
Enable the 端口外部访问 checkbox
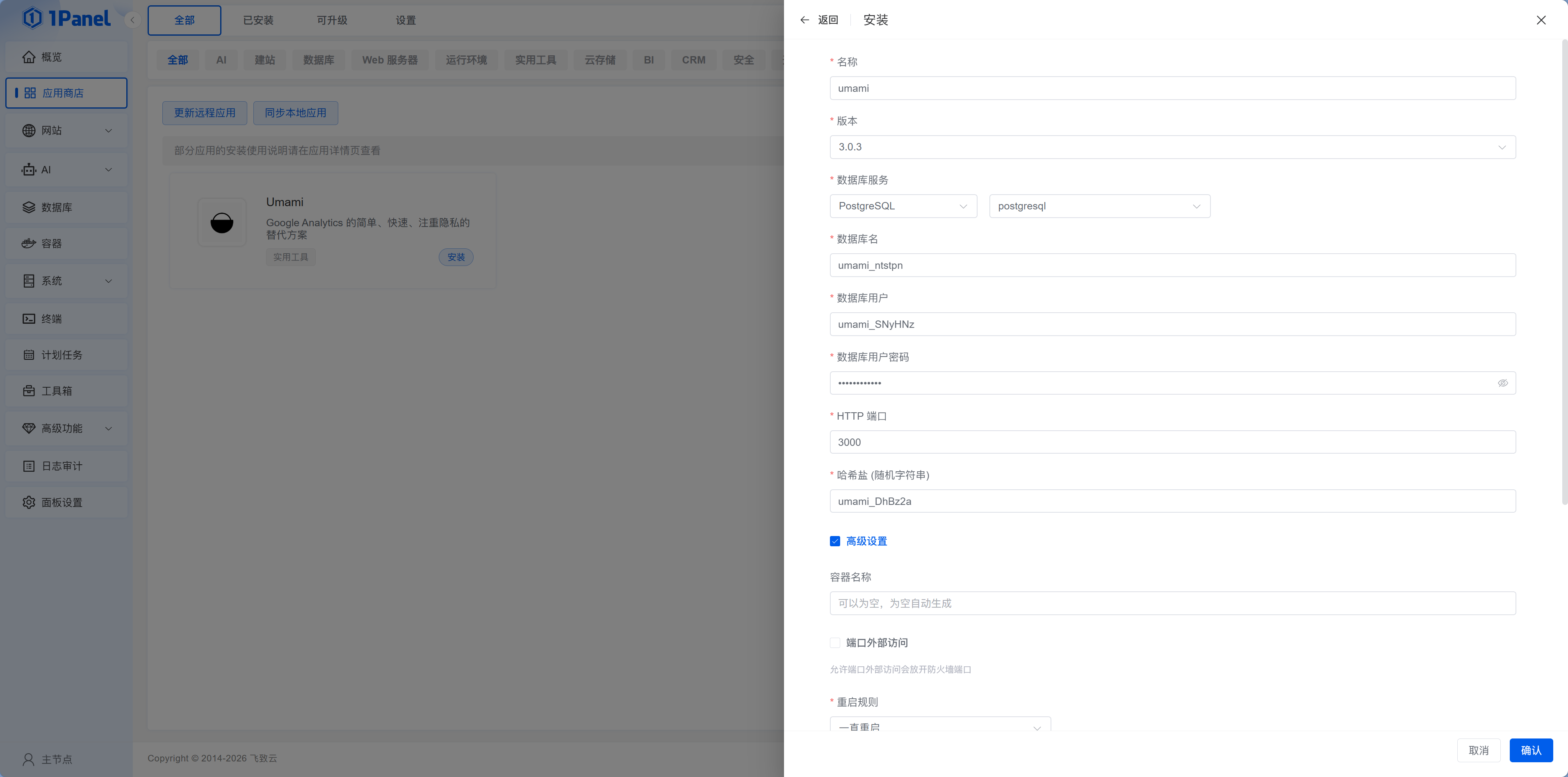click(x=835, y=643)
